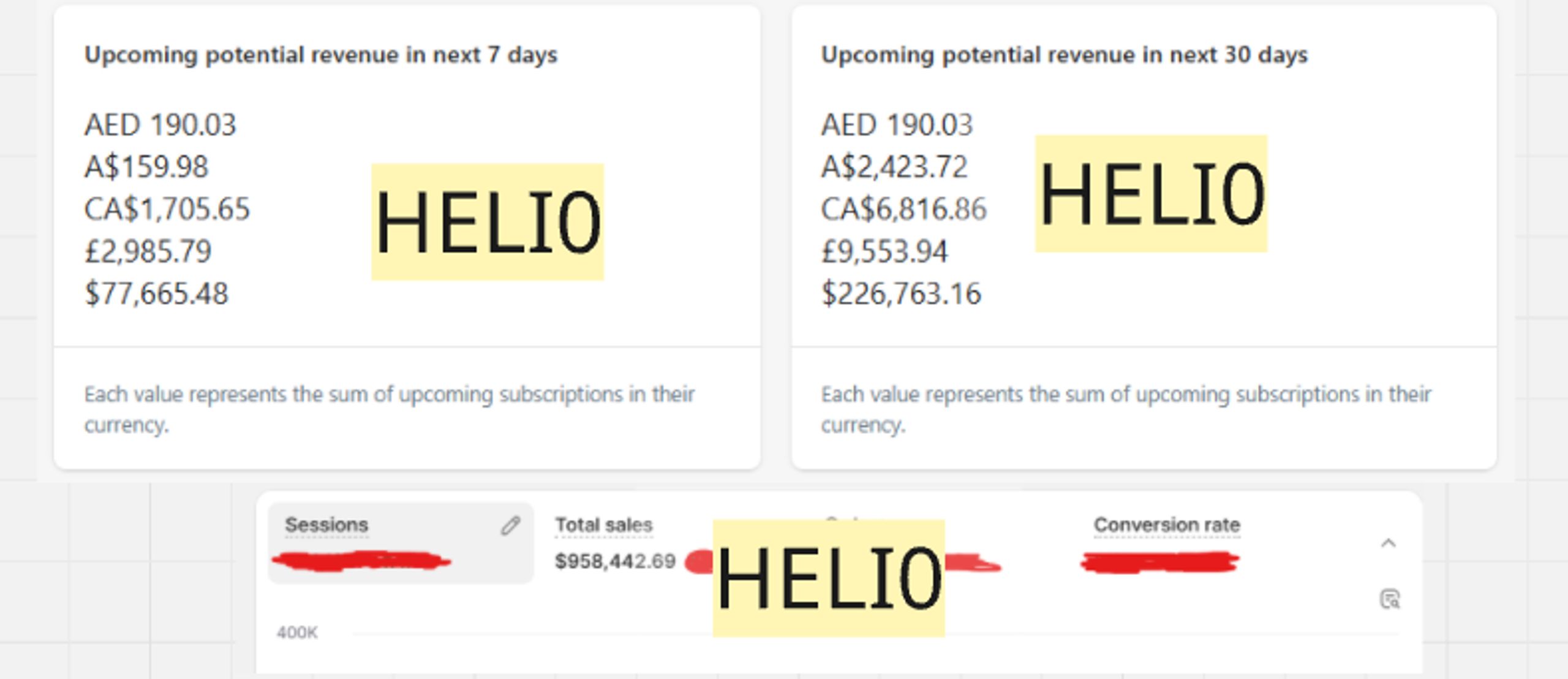Click the 400K chart axis label
Screen dimensions: 1568x679
tap(297, 633)
